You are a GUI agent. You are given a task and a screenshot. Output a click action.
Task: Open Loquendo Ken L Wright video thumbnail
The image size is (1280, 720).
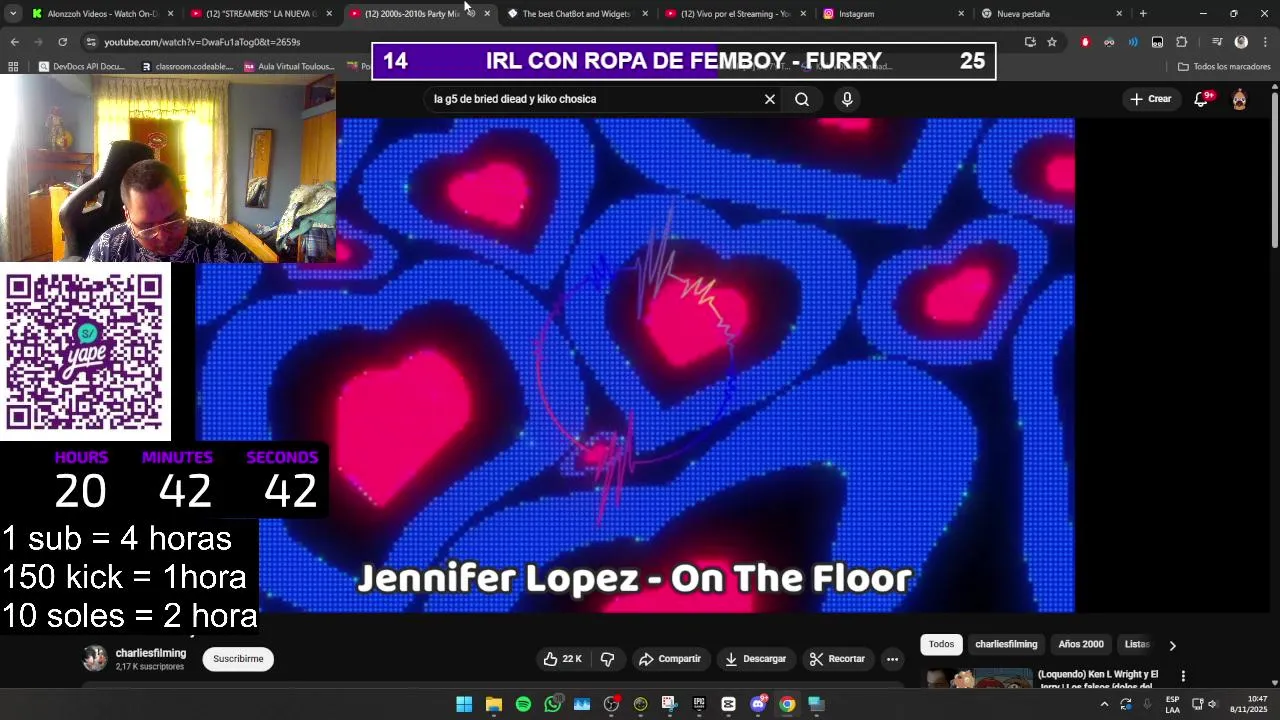[977, 679]
